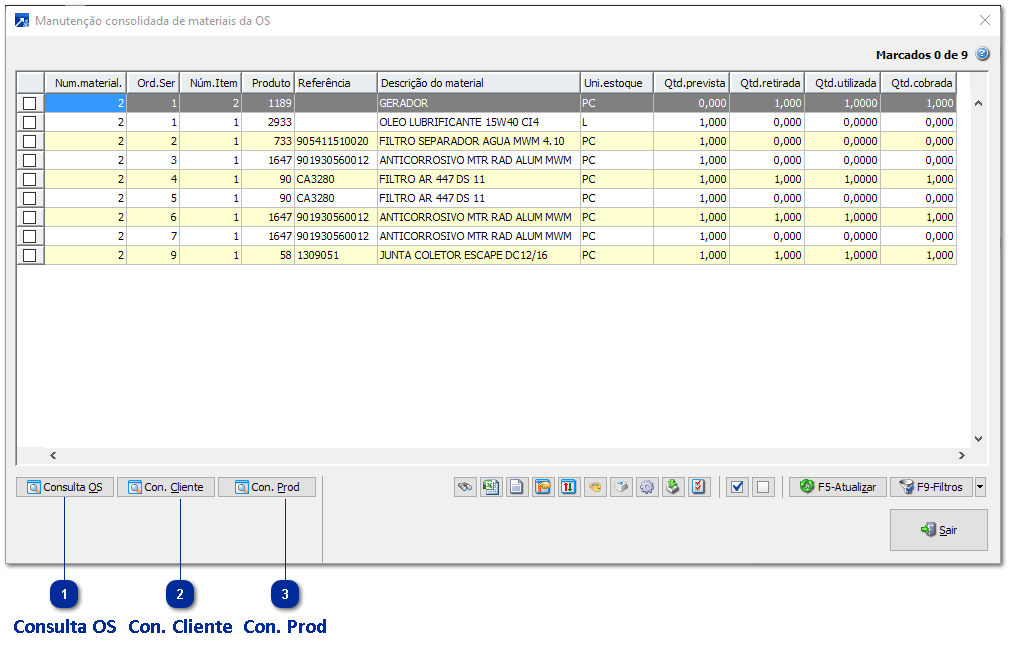Click the horizontal scrollbar right arrow
The image size is (1010, 655).
click(x=961, y=456)
